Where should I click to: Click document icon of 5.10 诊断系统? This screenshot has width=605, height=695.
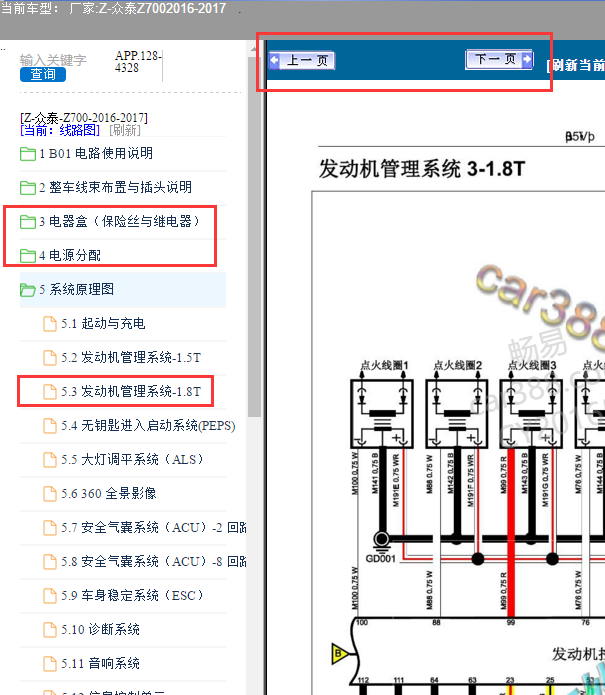[x=50, y=630]
